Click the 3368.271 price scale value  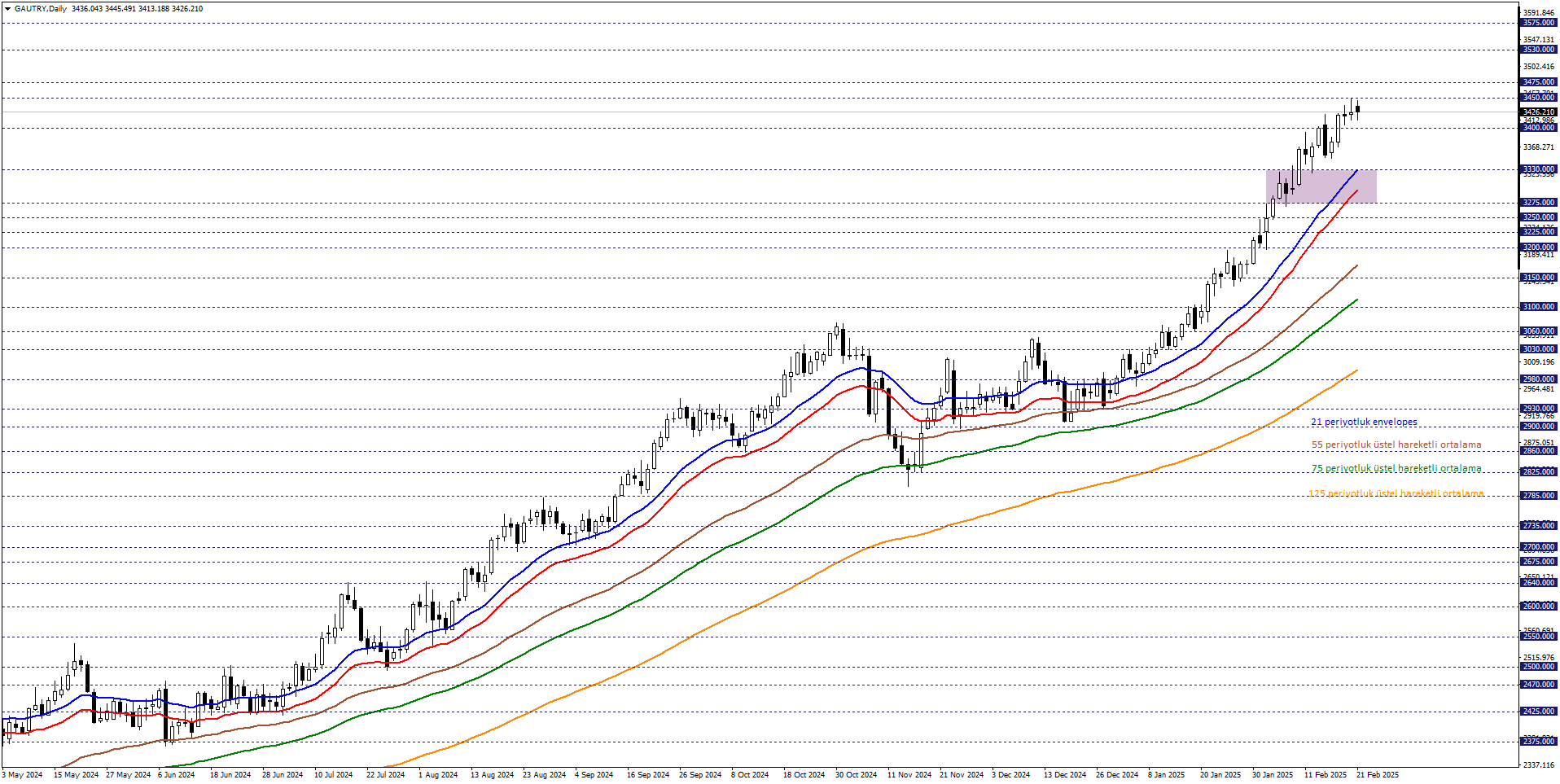tap(1539, 147)
